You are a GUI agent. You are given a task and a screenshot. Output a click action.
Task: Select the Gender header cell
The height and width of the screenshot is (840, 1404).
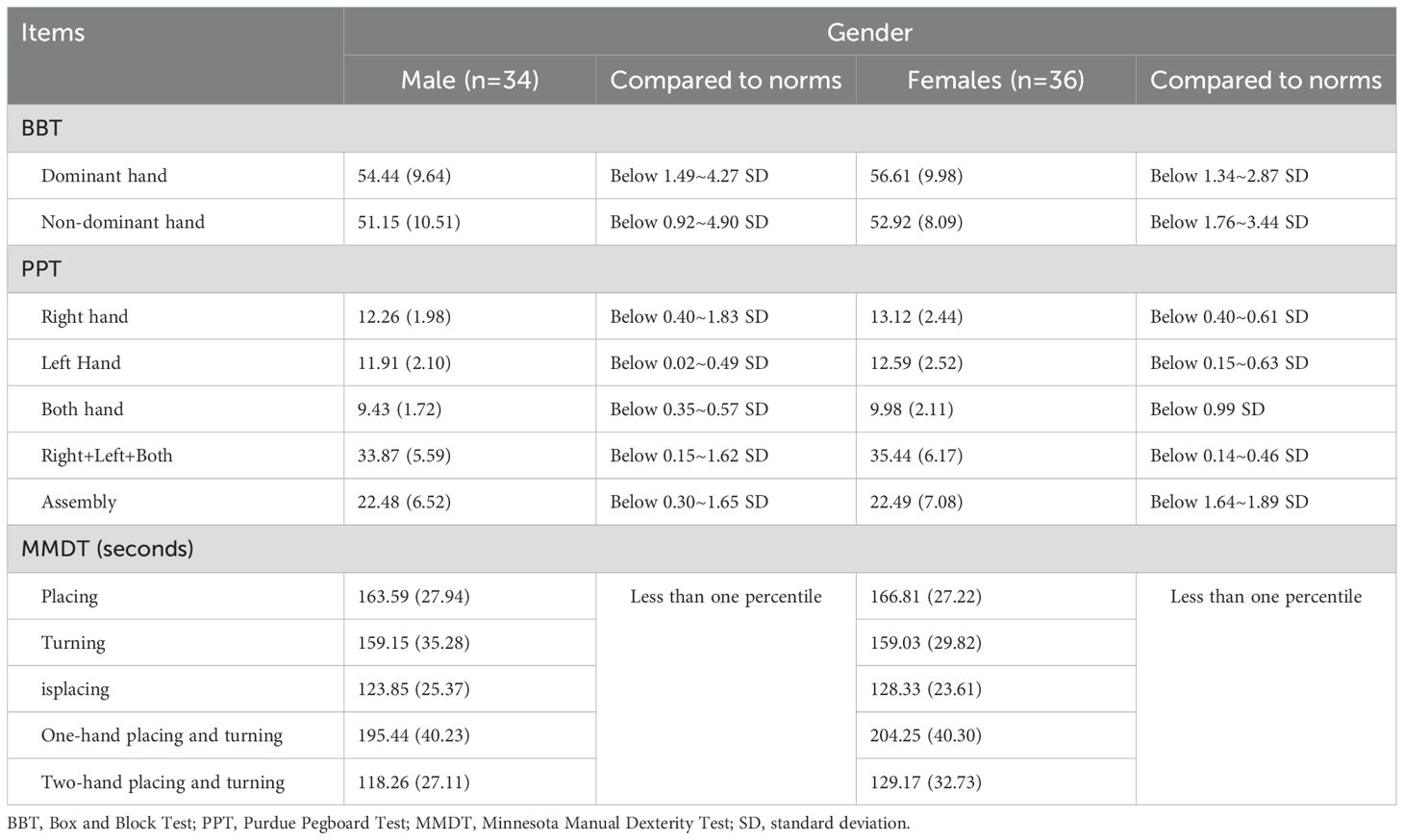pyautogui.click(x=869, y=33)
